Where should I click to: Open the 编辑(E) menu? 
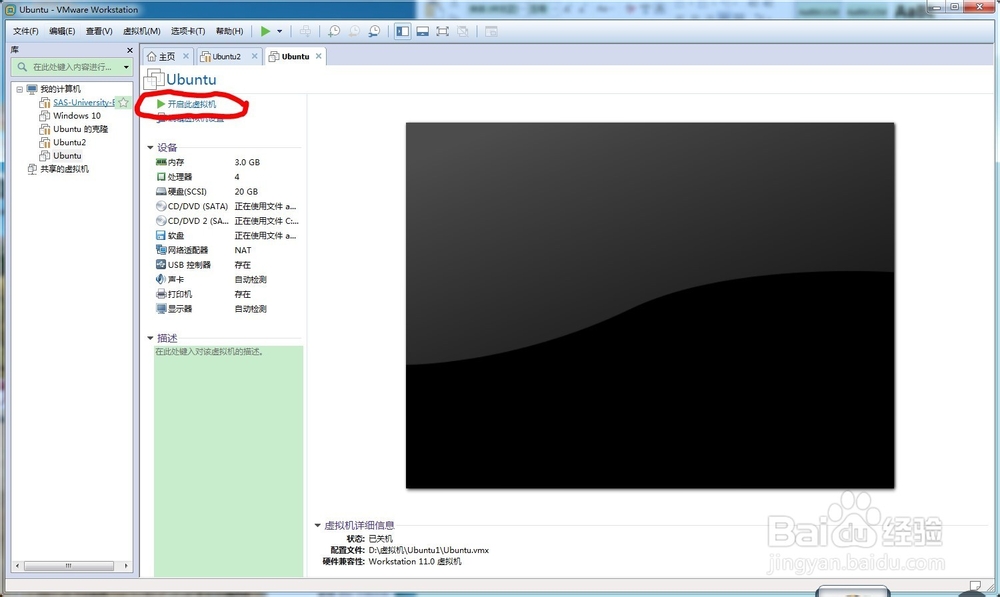[62, 31]
